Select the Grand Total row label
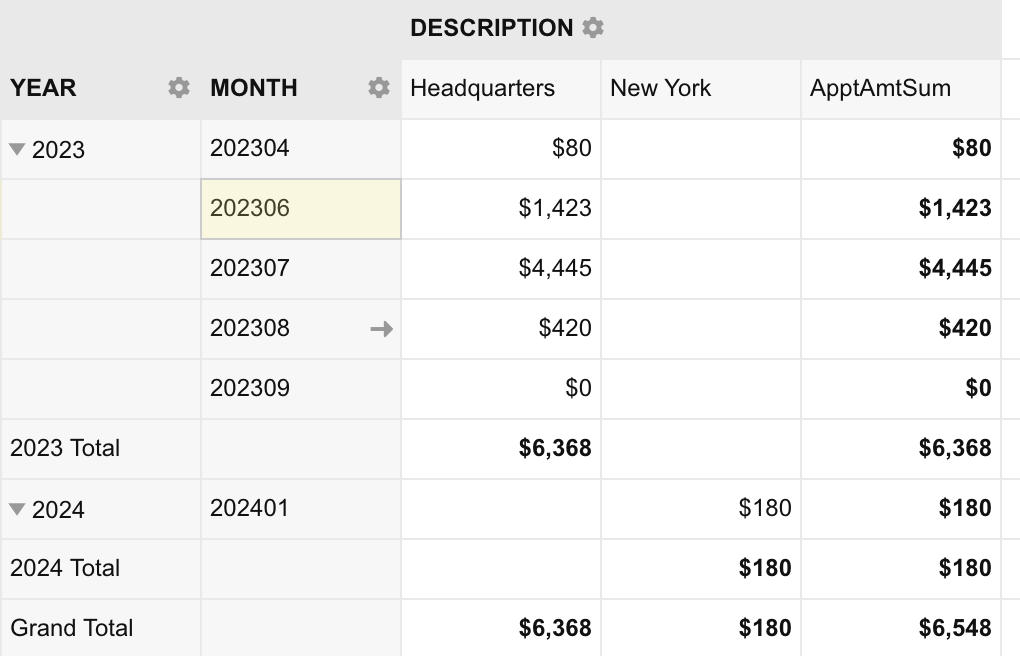This screenshot has height=656, width=1020. [x=70, y=628]
